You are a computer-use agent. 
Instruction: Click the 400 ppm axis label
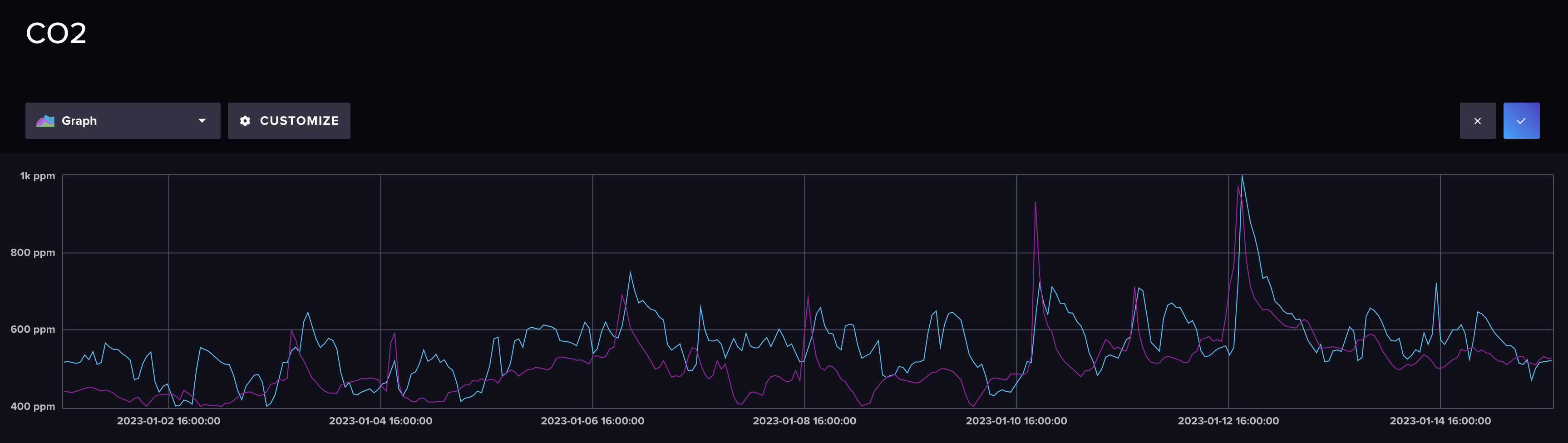click(x=33, y=406)
